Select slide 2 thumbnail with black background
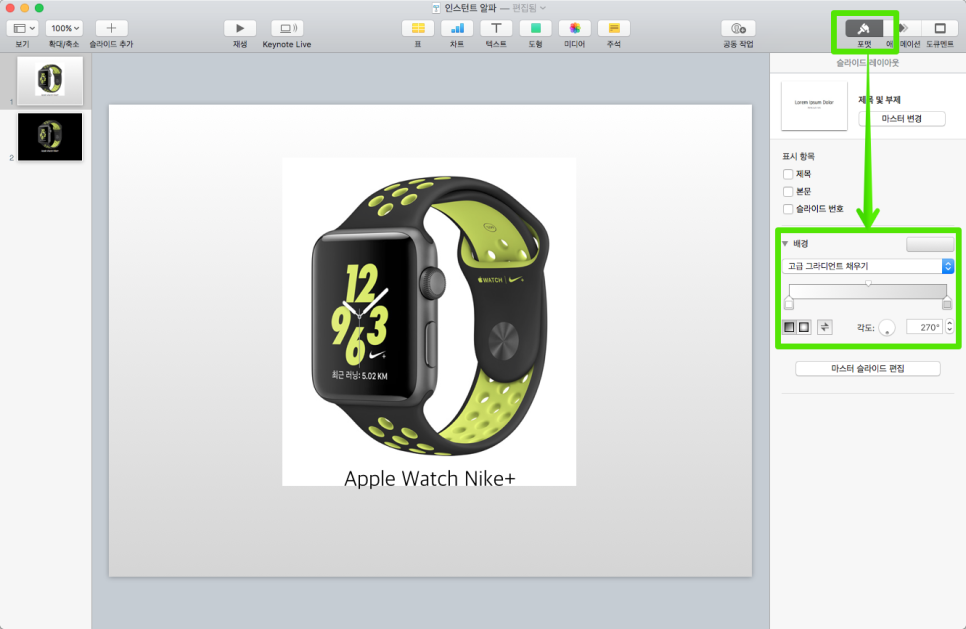966x629 pixels. [x=50, y=137]
